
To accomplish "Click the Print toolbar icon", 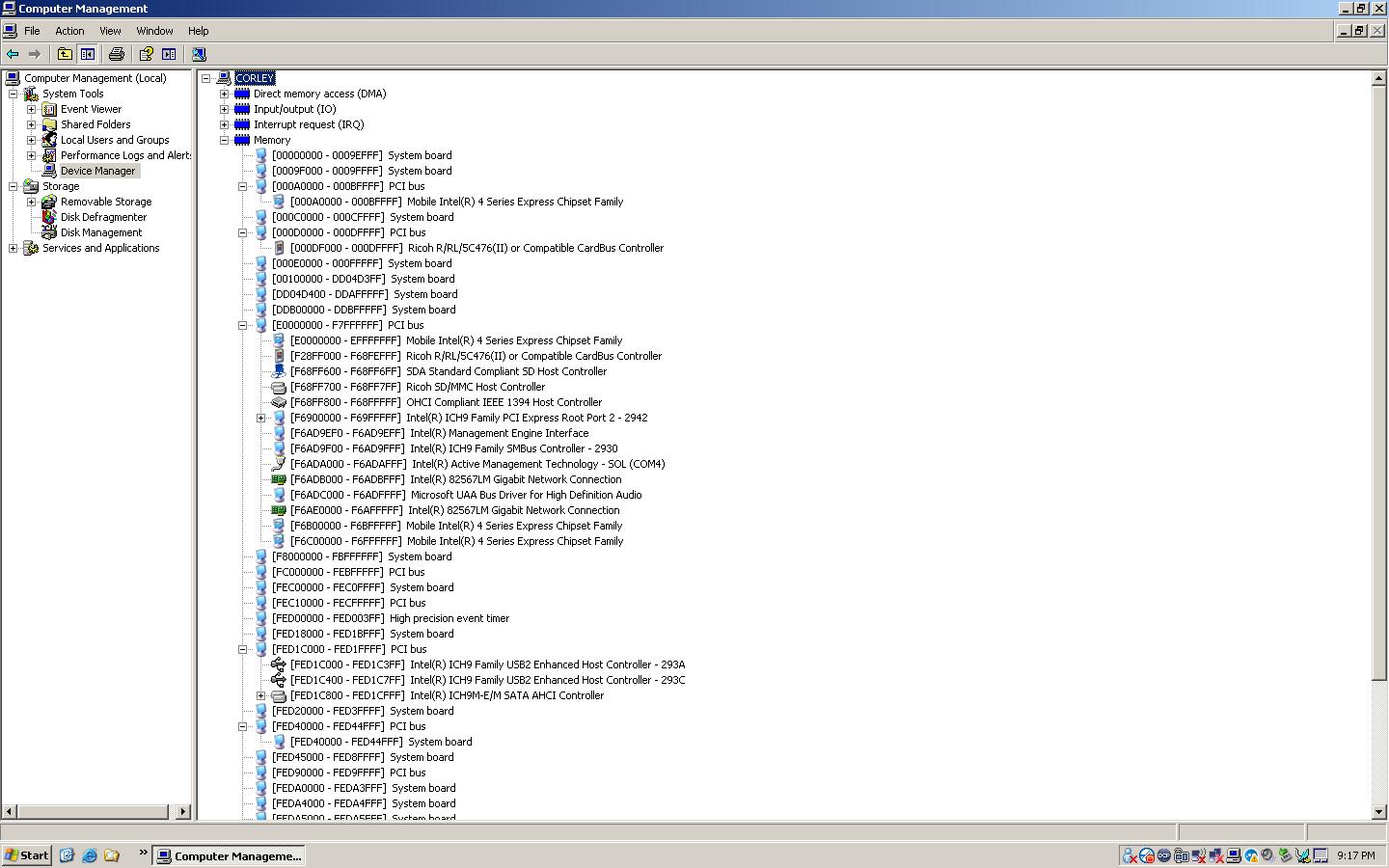I will 117,54.
